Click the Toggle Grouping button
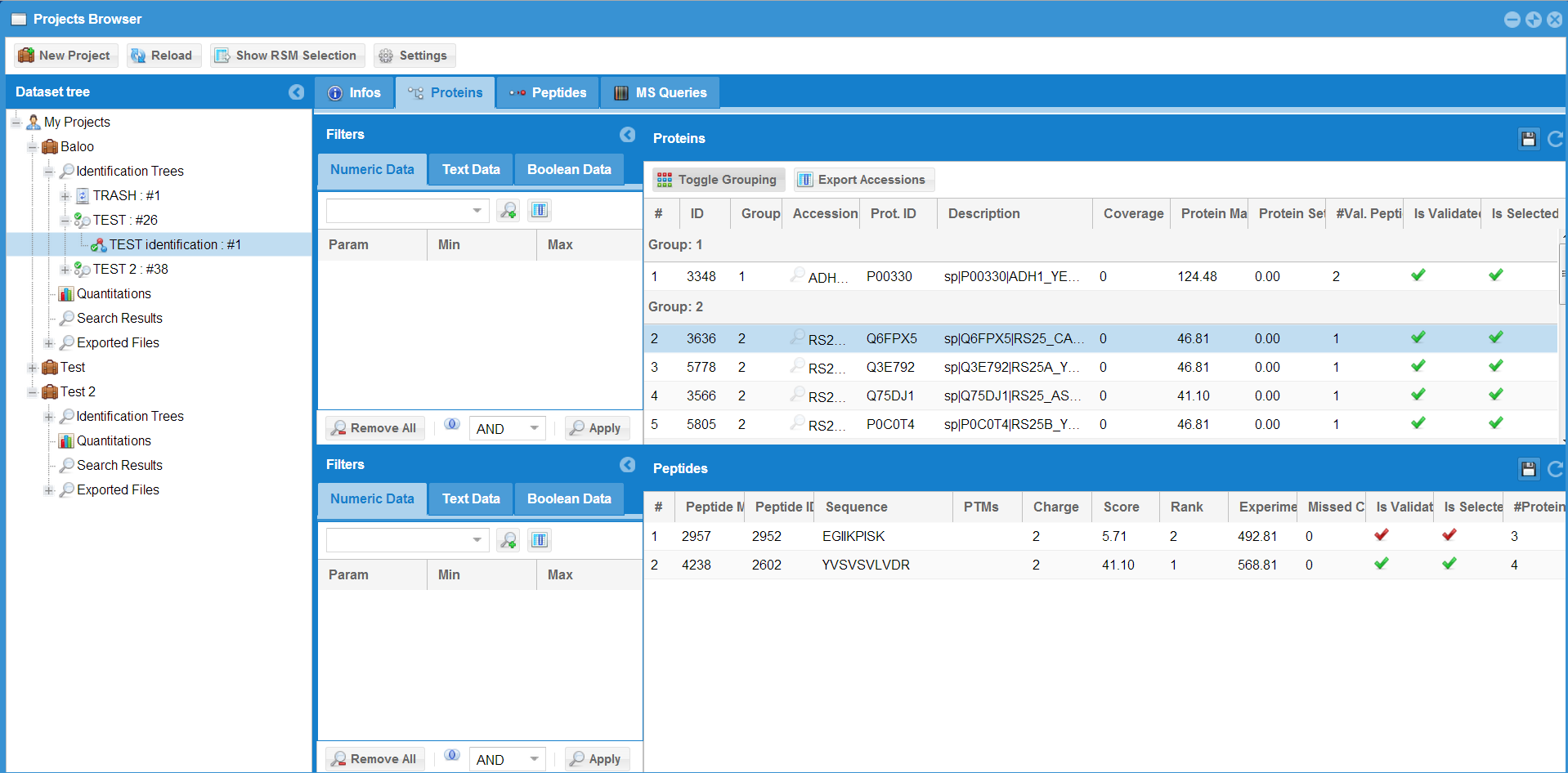This screenshot has width=1568, height=773. (x=717, y=180)
